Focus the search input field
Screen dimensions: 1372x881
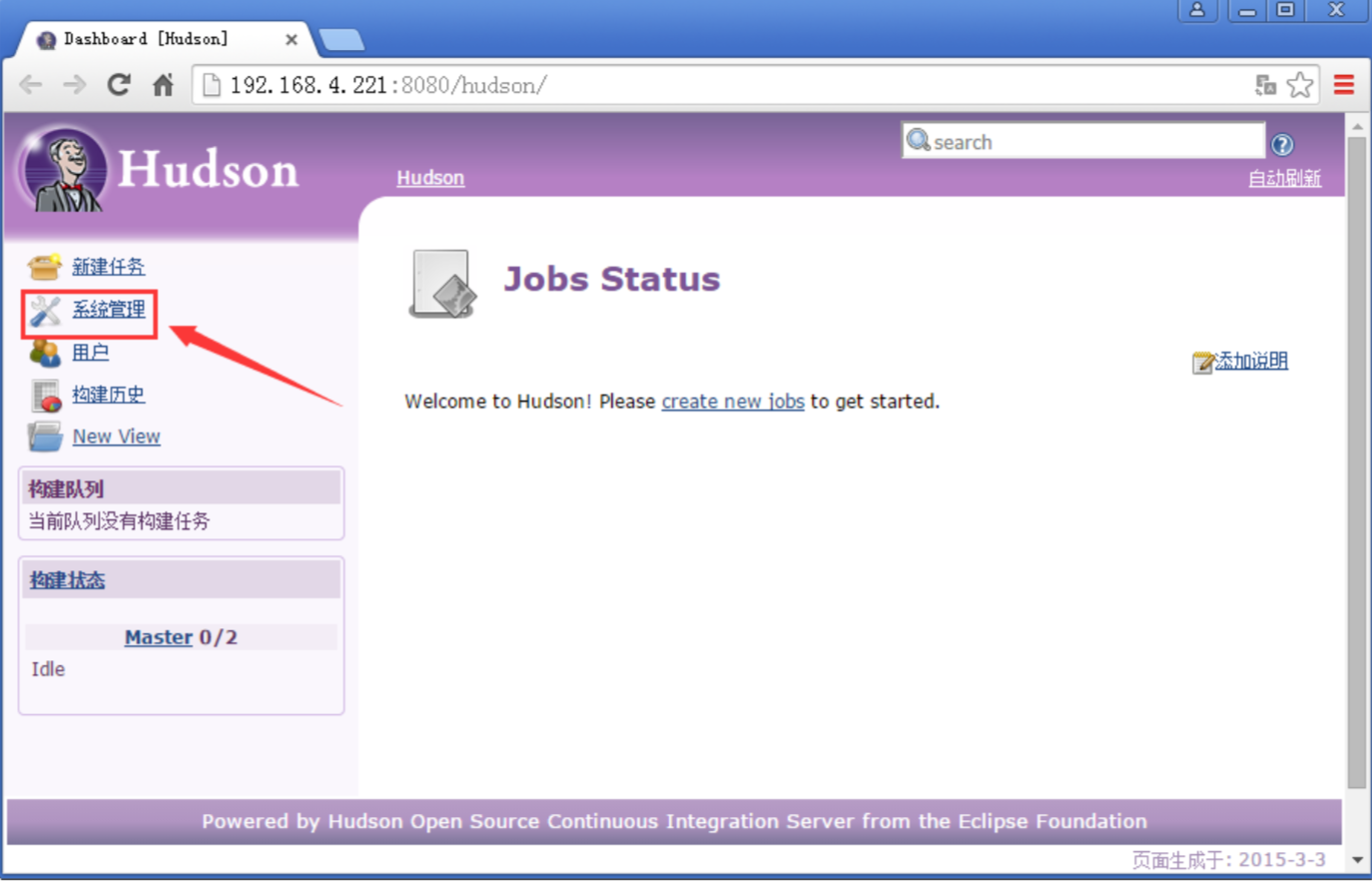point(1083,142)
